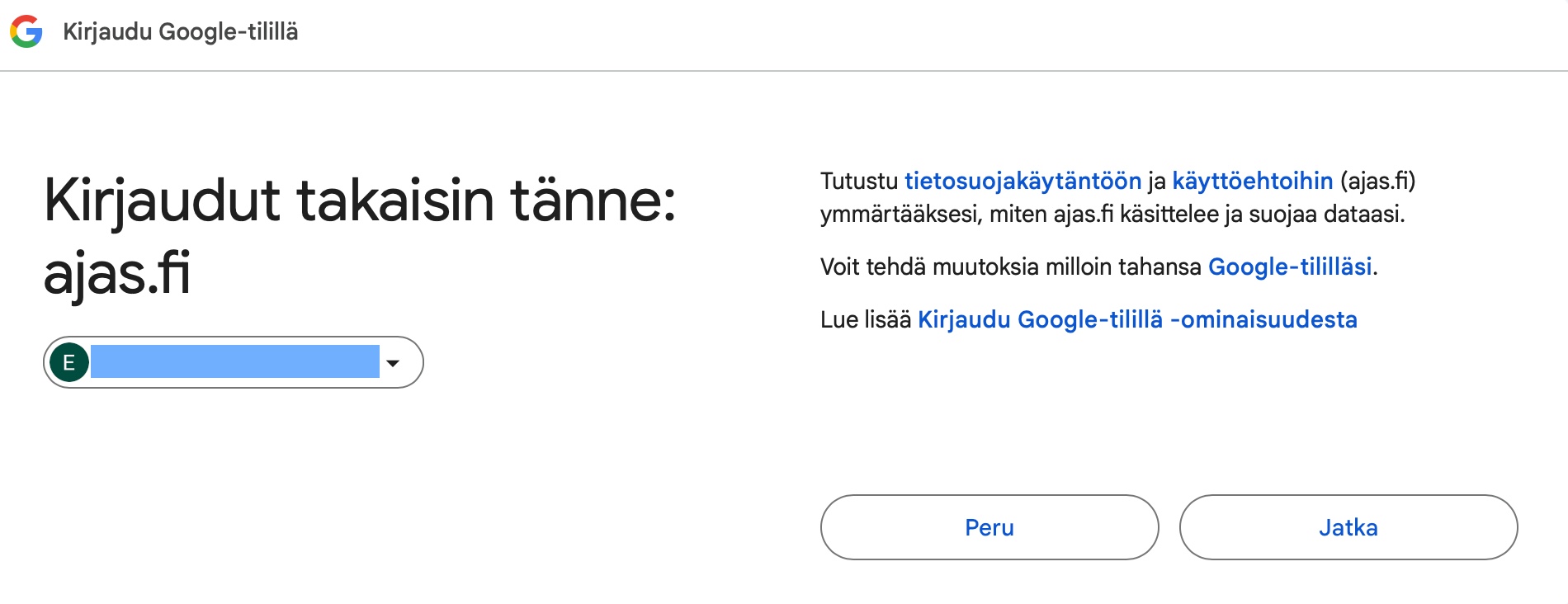Screen dimensions: 1568x604
Task: Click the Google "G" logo
Action: point(26,31)
